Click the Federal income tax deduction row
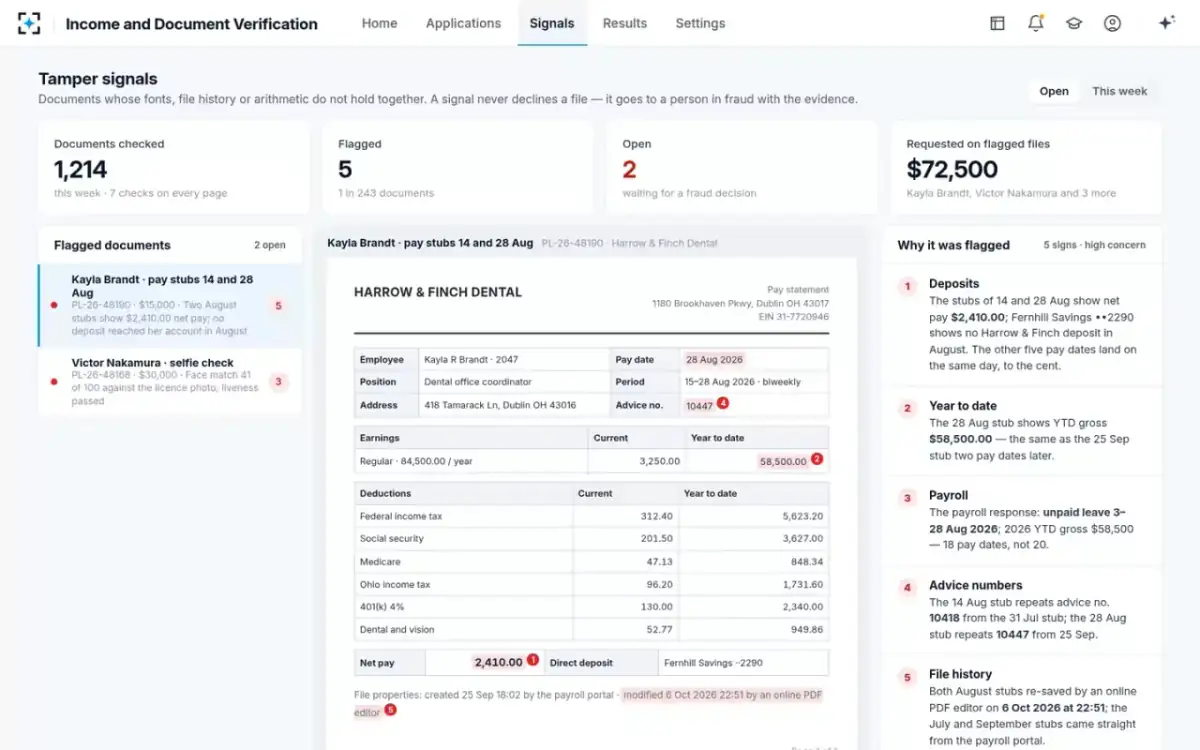 (x=591, y=516)
